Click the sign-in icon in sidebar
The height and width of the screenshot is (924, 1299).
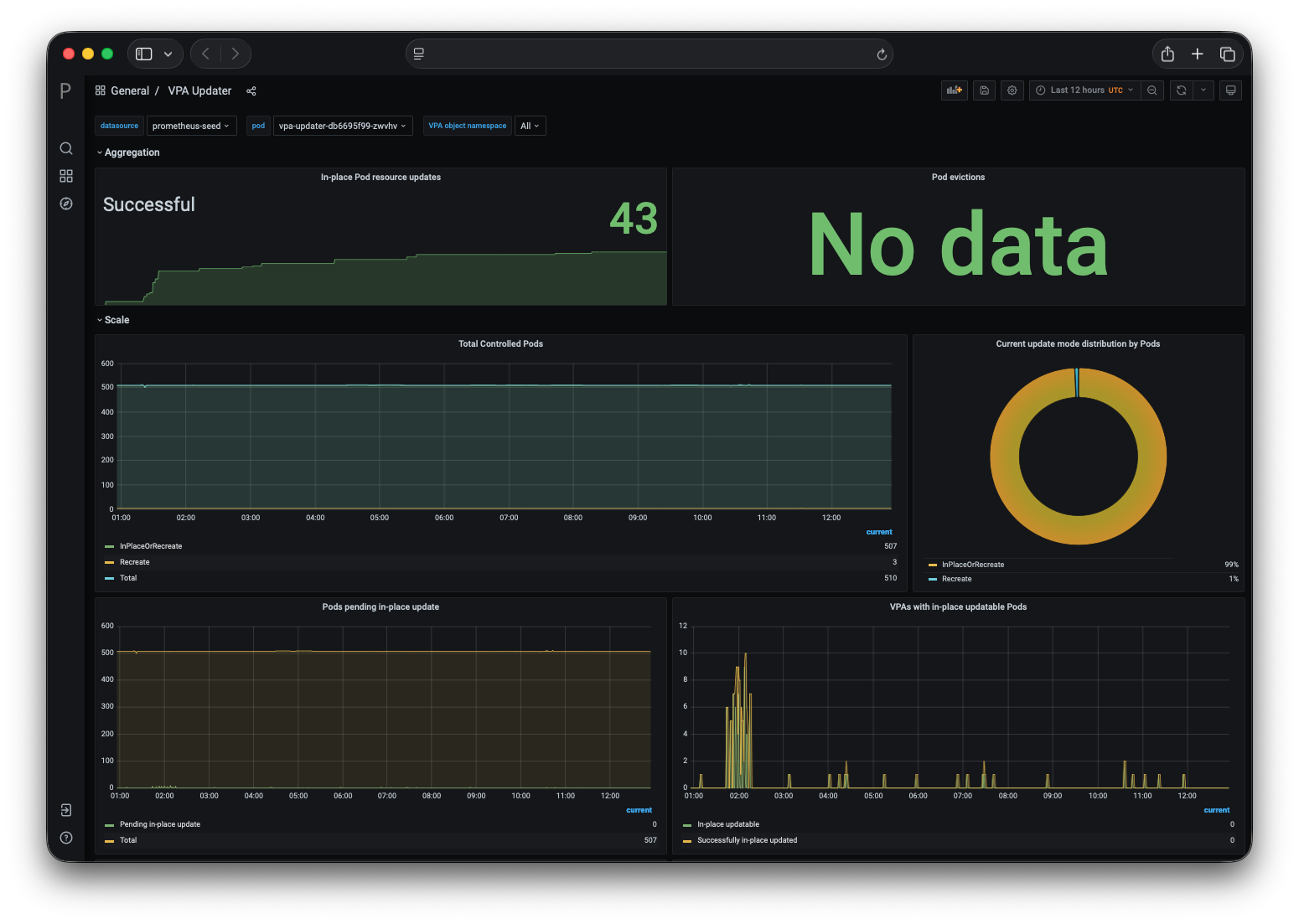pos(66,810)
